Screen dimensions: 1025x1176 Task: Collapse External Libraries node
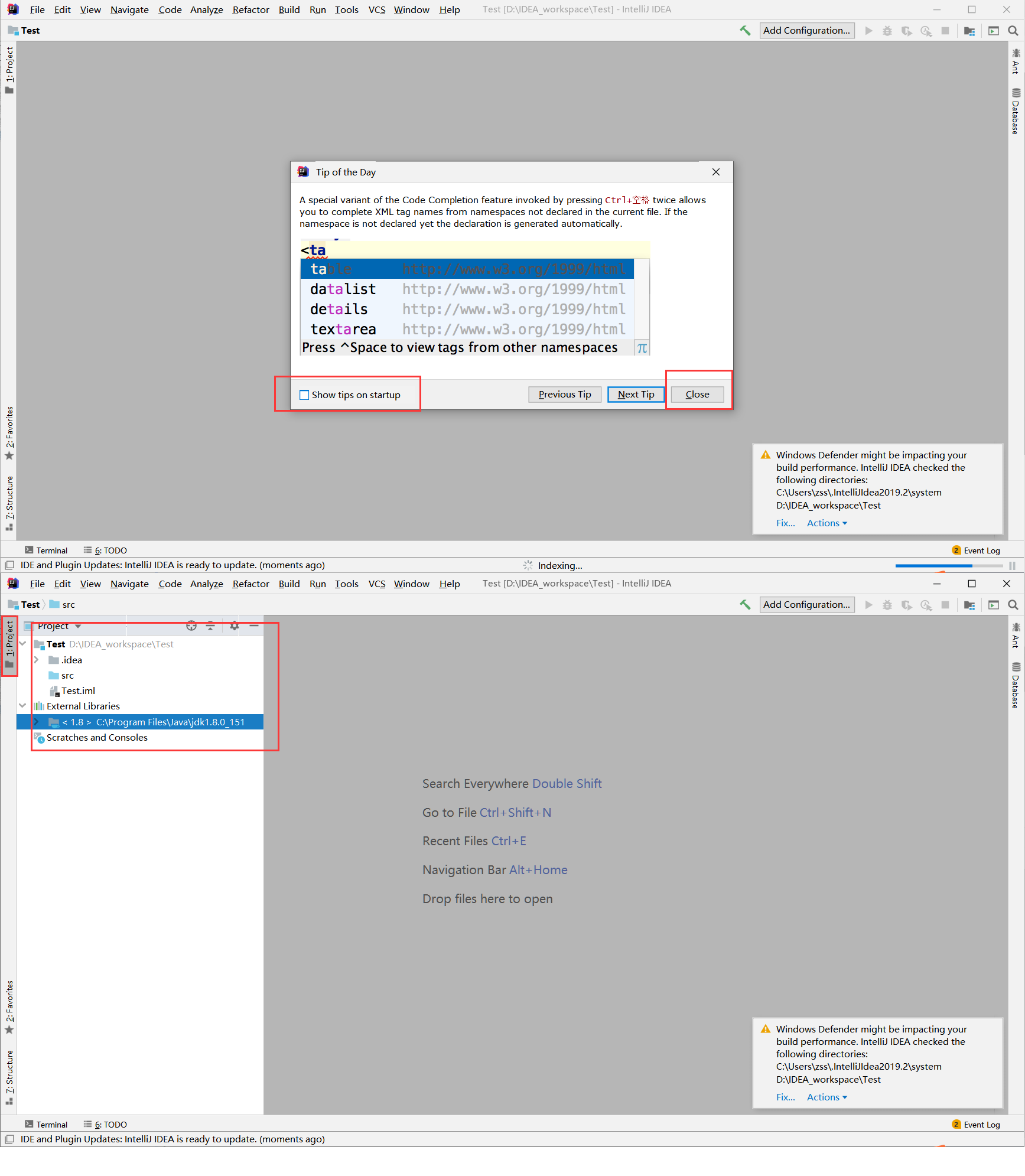point(23,706)
